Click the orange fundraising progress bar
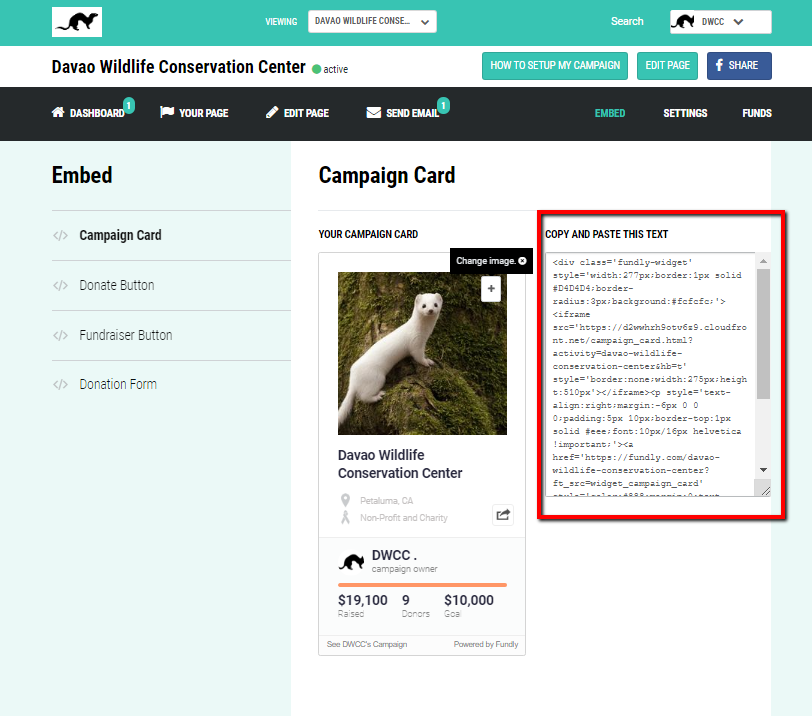Image resolution: width=812 pixels, height=716 pixels. (422, 585)
